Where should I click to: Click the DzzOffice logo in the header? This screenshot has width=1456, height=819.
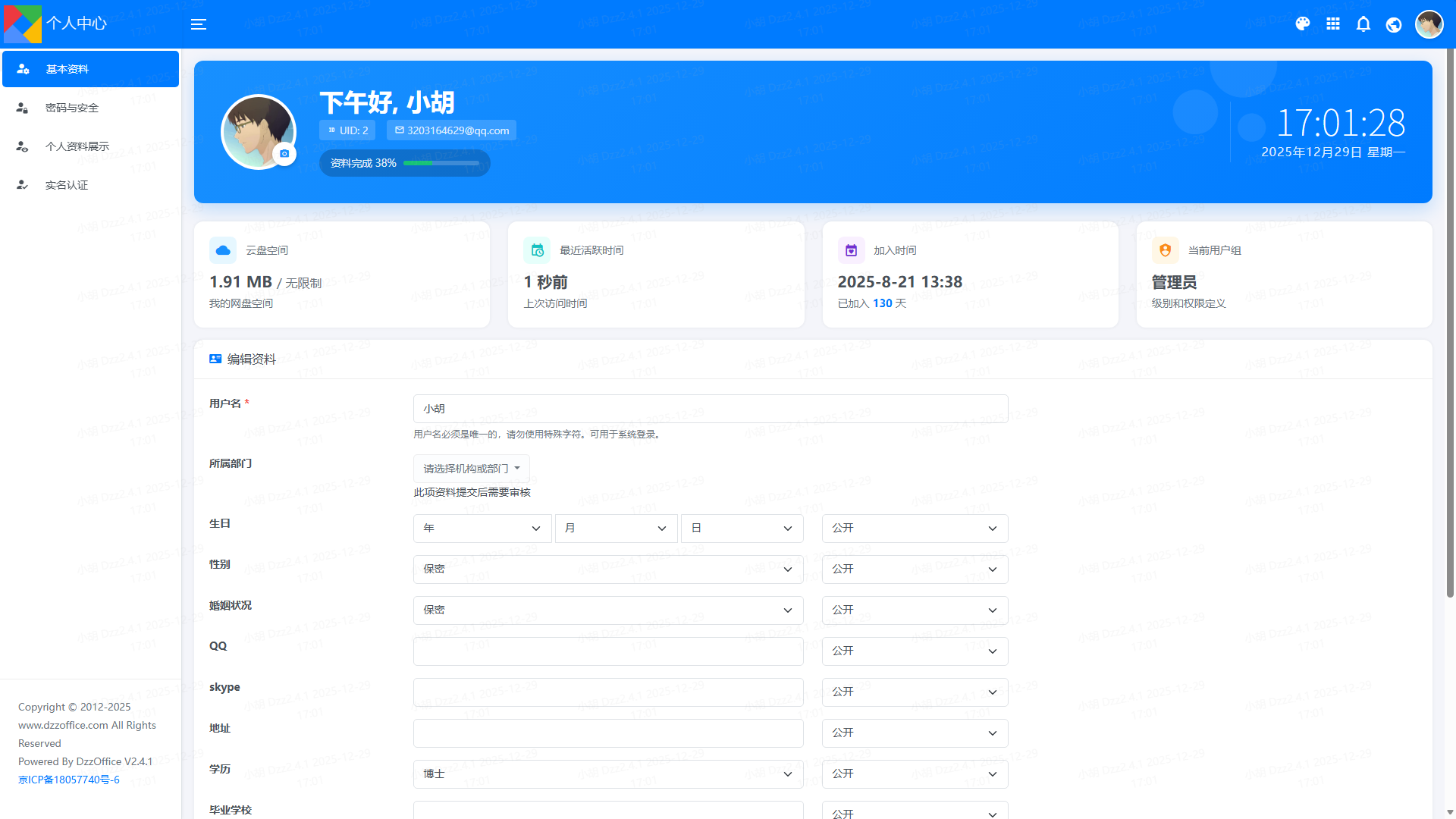(23, 24)
